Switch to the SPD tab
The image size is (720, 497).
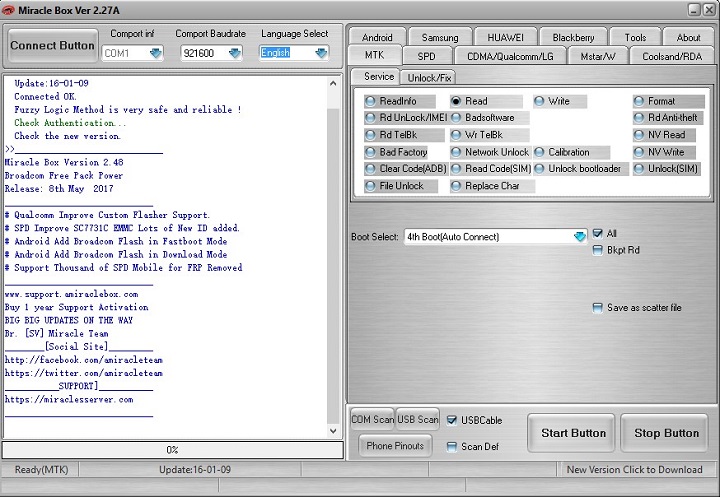[427, 56]
